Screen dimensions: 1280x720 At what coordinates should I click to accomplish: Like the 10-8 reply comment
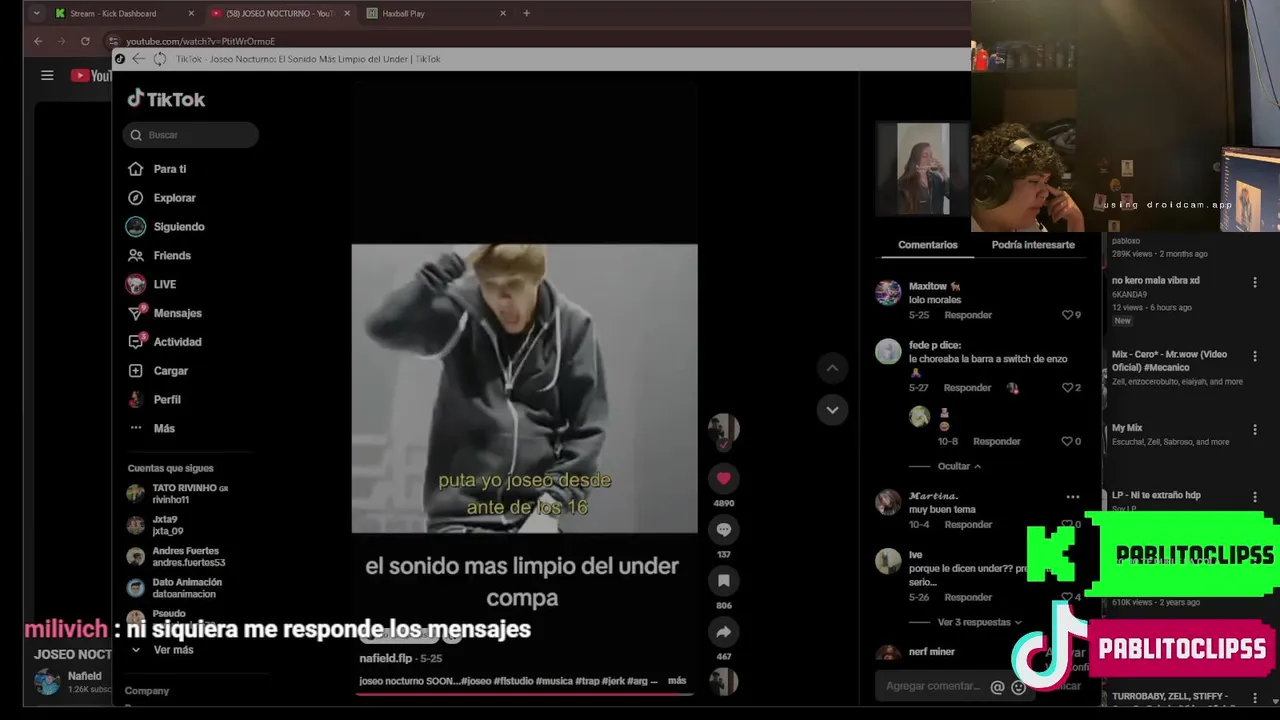(x=1067, y=441)
